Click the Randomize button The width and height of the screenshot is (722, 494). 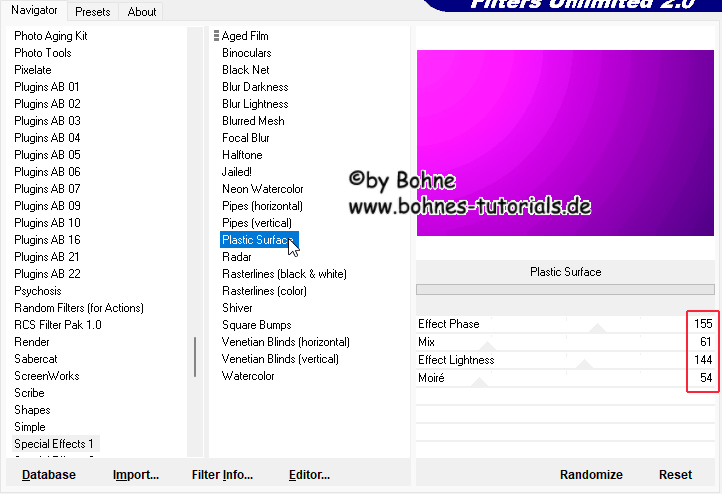(x=591, y=475)
